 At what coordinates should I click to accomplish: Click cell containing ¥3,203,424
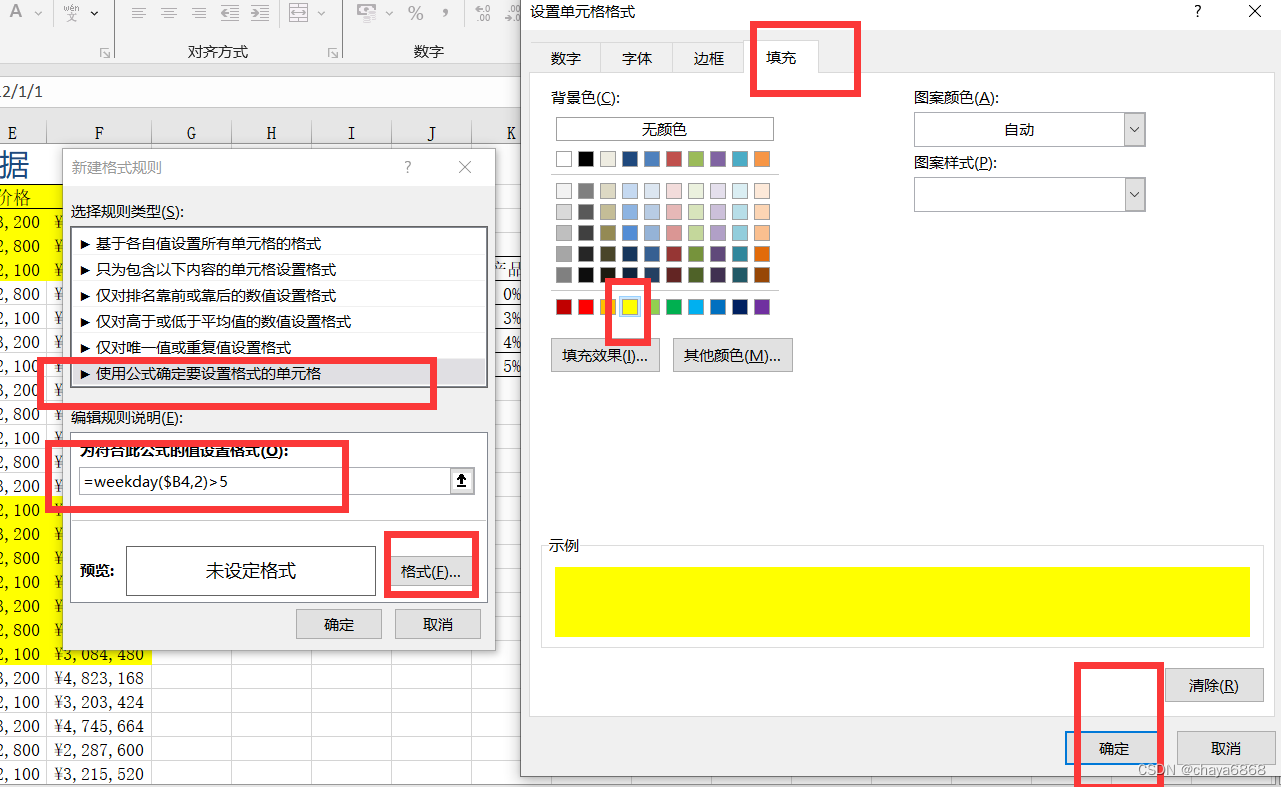[99, 702]
